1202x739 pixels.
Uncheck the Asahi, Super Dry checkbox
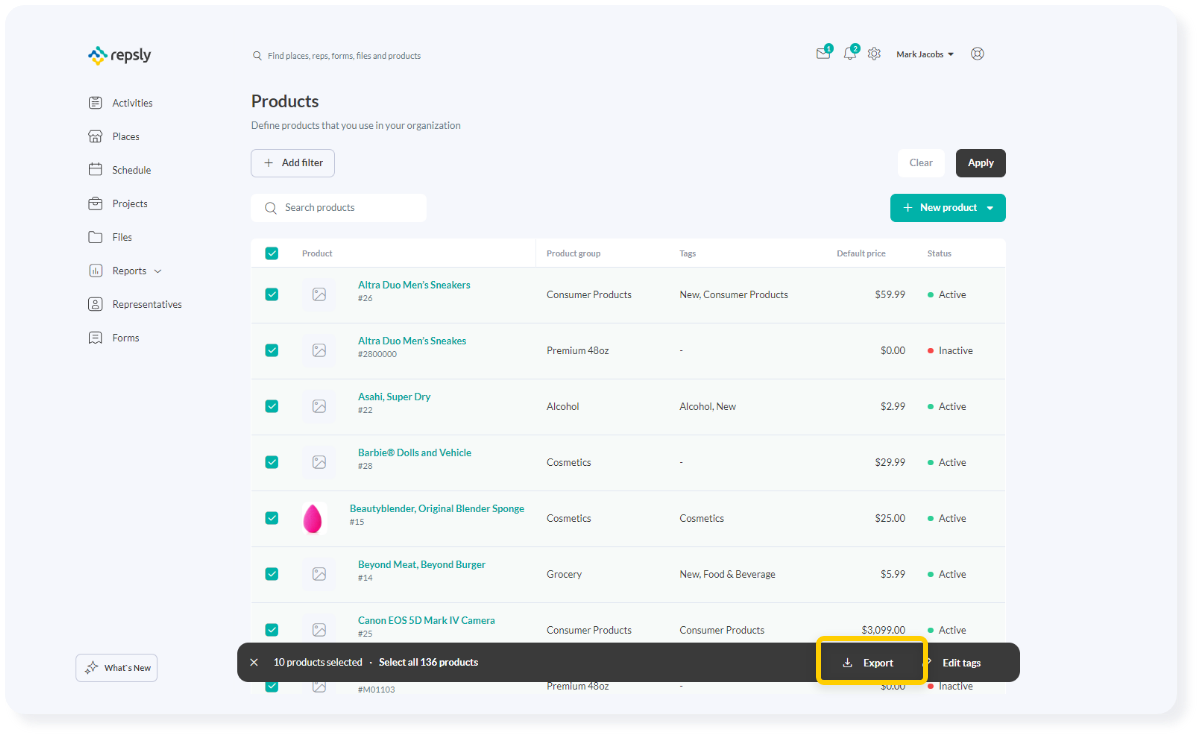coord(272,407)
